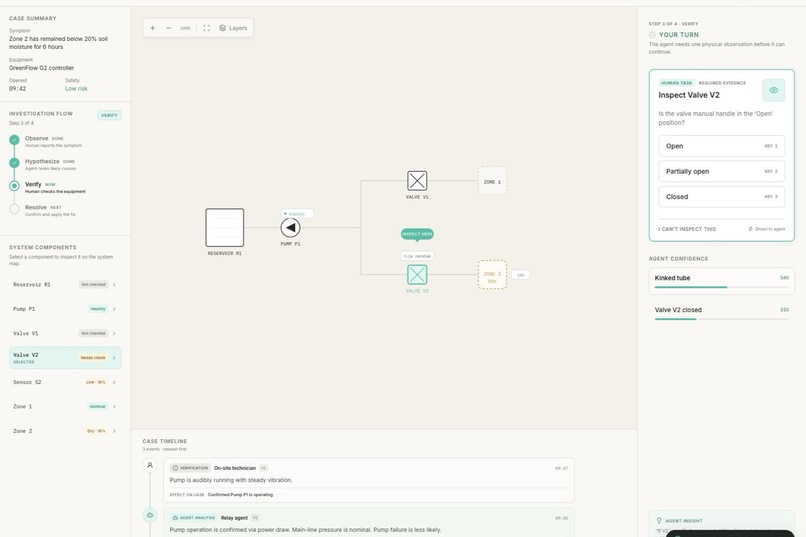Screen dimensions: 806x537
Task: Click the Resolve step empty circle
Action: pos(14,209)
